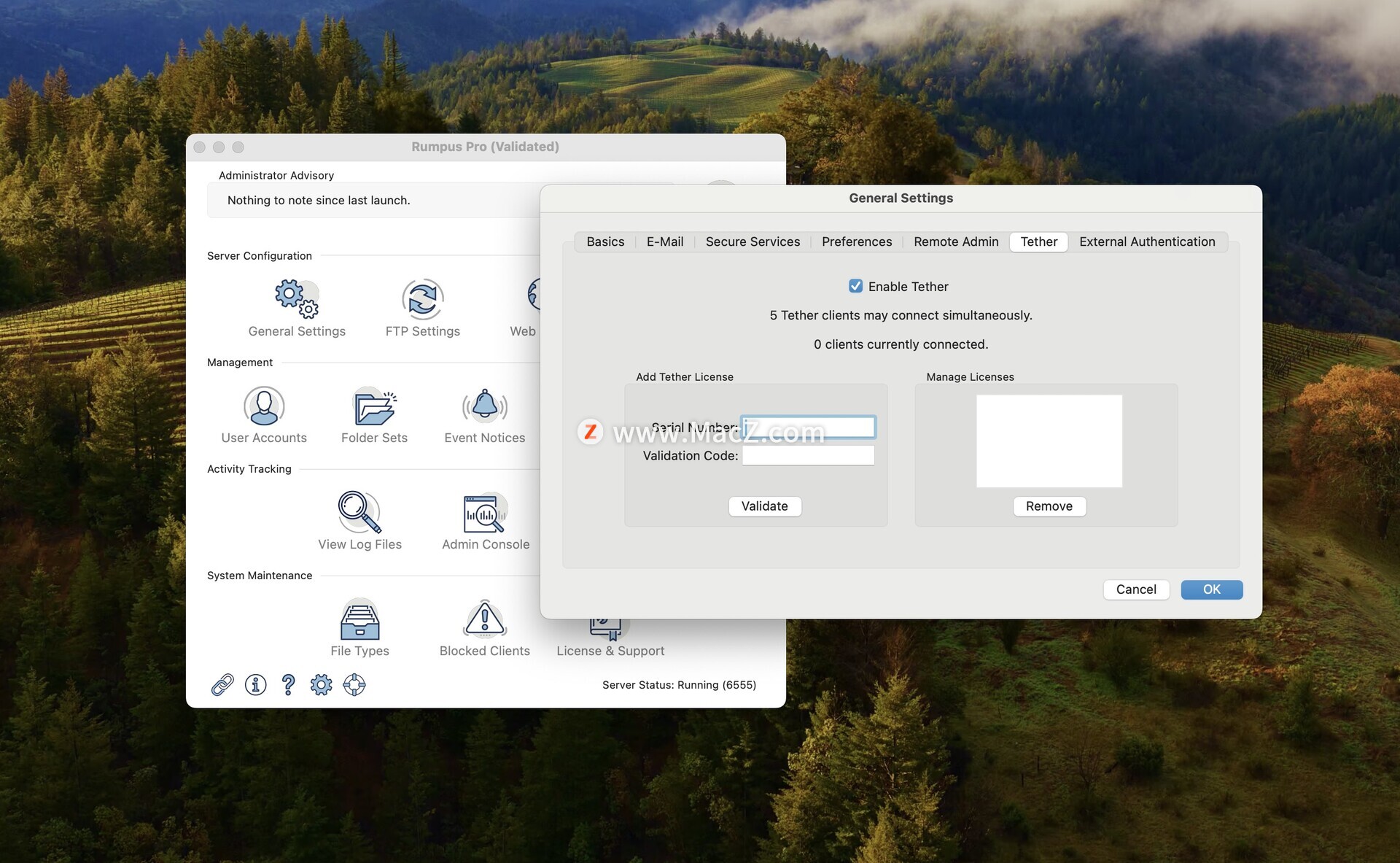Click the Validate button
The height and width of the screenshot is (863, 1400).
coord(764,506)
